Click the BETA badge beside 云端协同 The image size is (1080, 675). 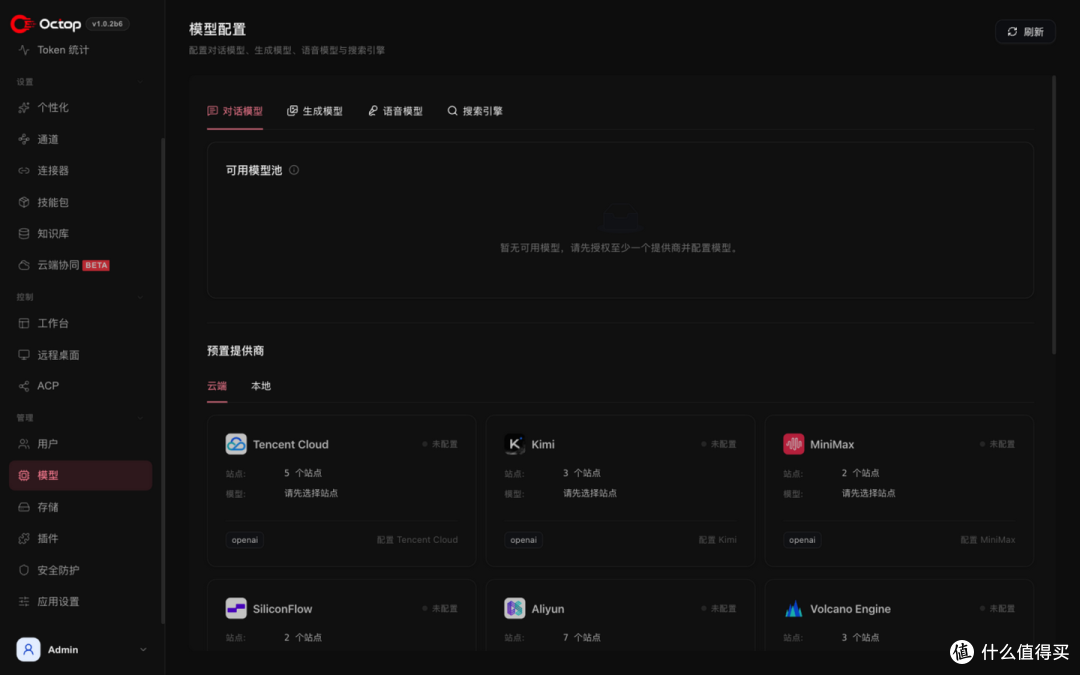tap(96, 265)
